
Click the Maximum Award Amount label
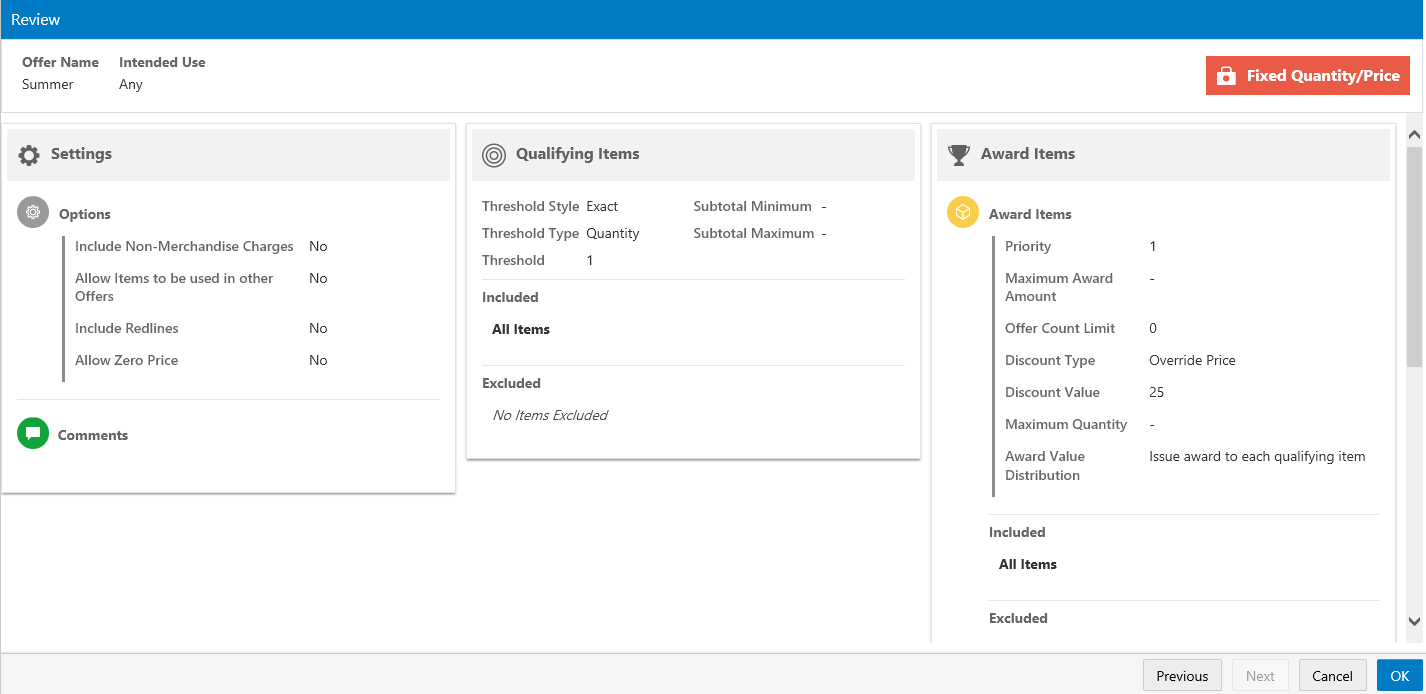1059,287
